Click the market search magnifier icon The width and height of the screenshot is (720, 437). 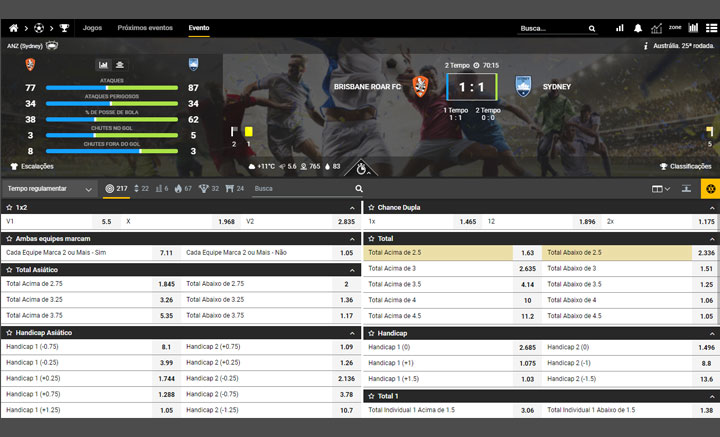point(359,189)
